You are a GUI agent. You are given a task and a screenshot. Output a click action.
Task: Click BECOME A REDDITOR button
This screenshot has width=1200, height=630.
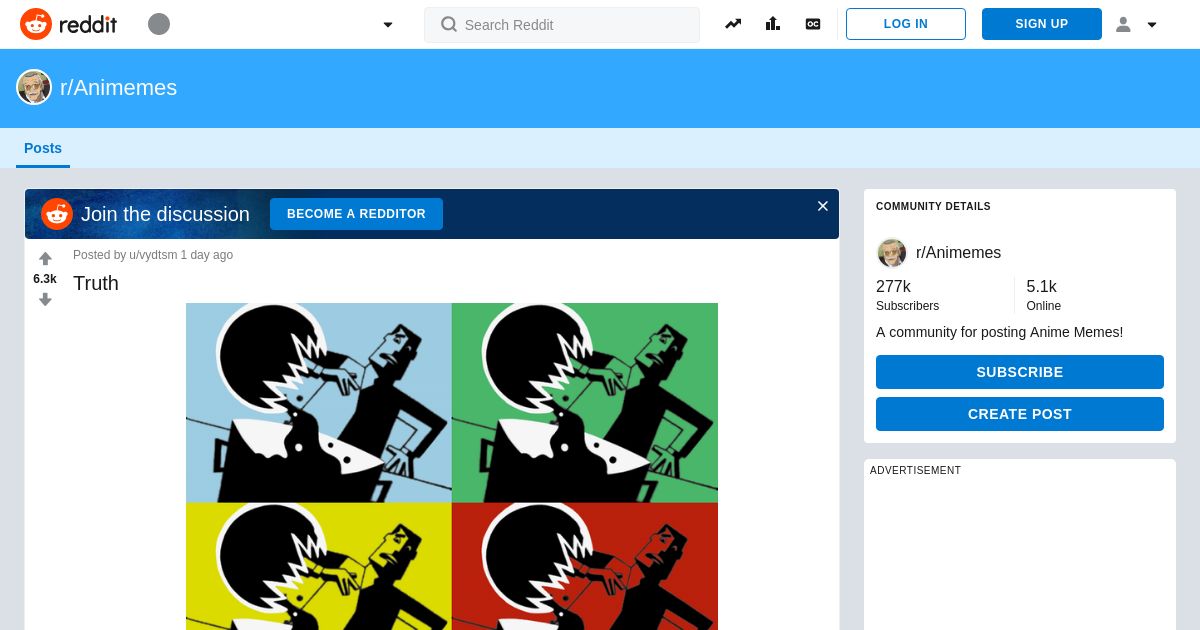356,214
